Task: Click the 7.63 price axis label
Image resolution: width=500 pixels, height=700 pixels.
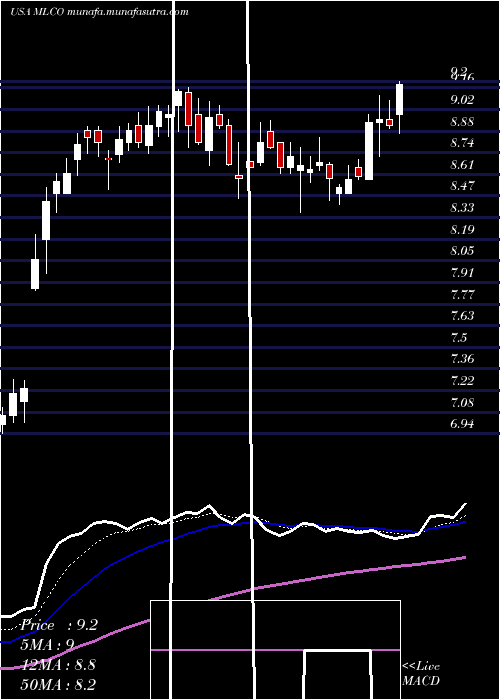Action: (x=462, y=316)
